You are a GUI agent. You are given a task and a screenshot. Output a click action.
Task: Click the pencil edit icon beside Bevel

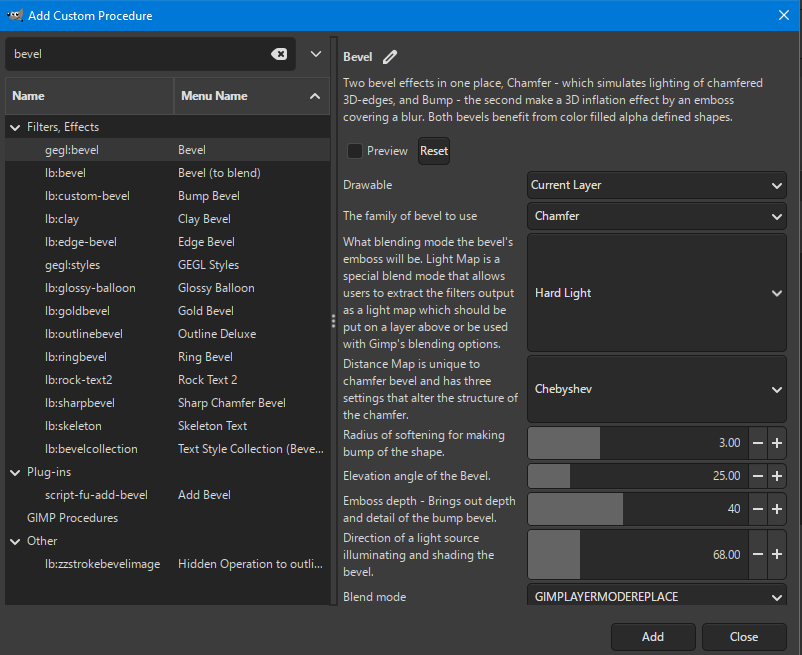coord(390,57)
